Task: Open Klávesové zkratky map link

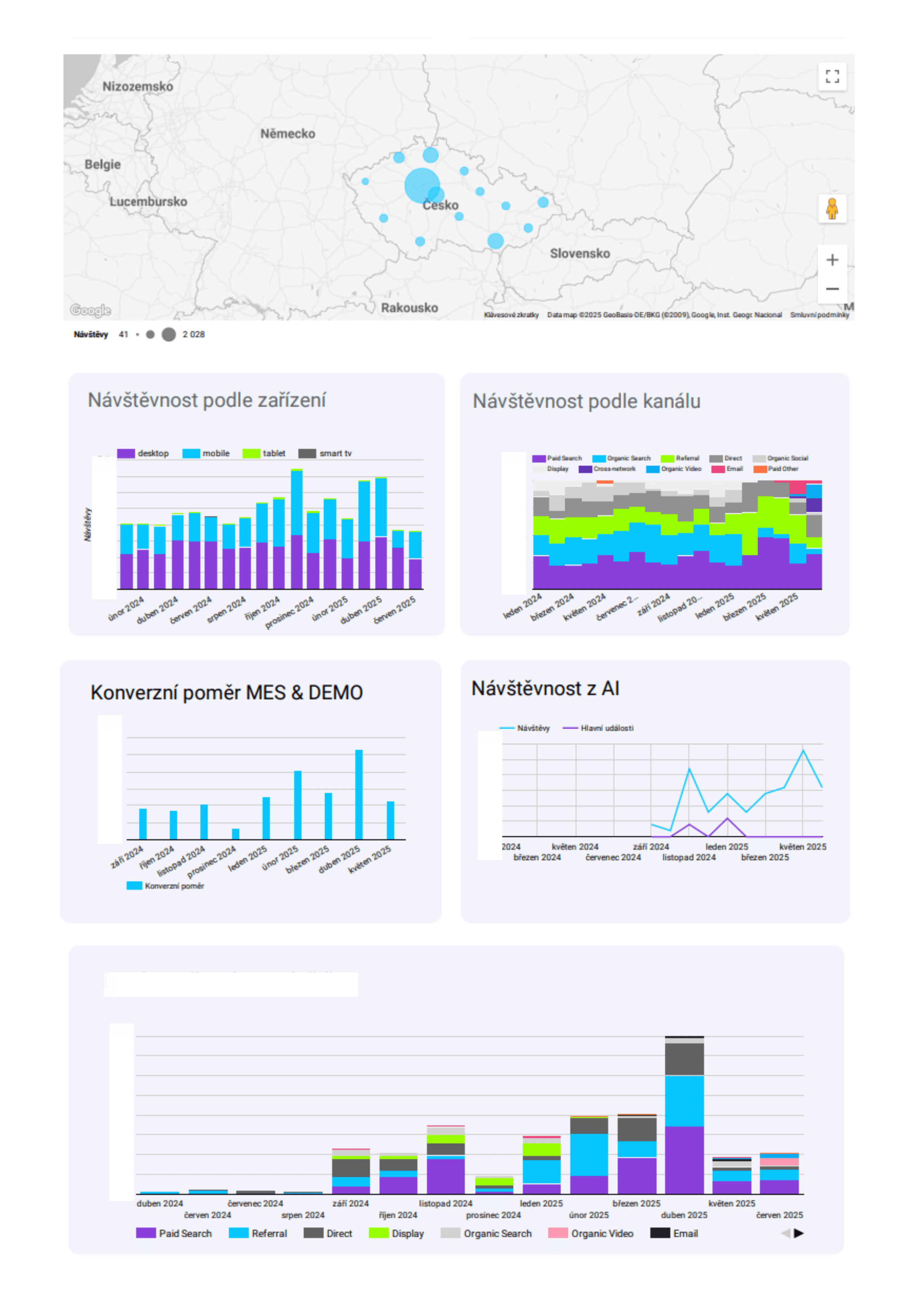Action: [511, 315]
